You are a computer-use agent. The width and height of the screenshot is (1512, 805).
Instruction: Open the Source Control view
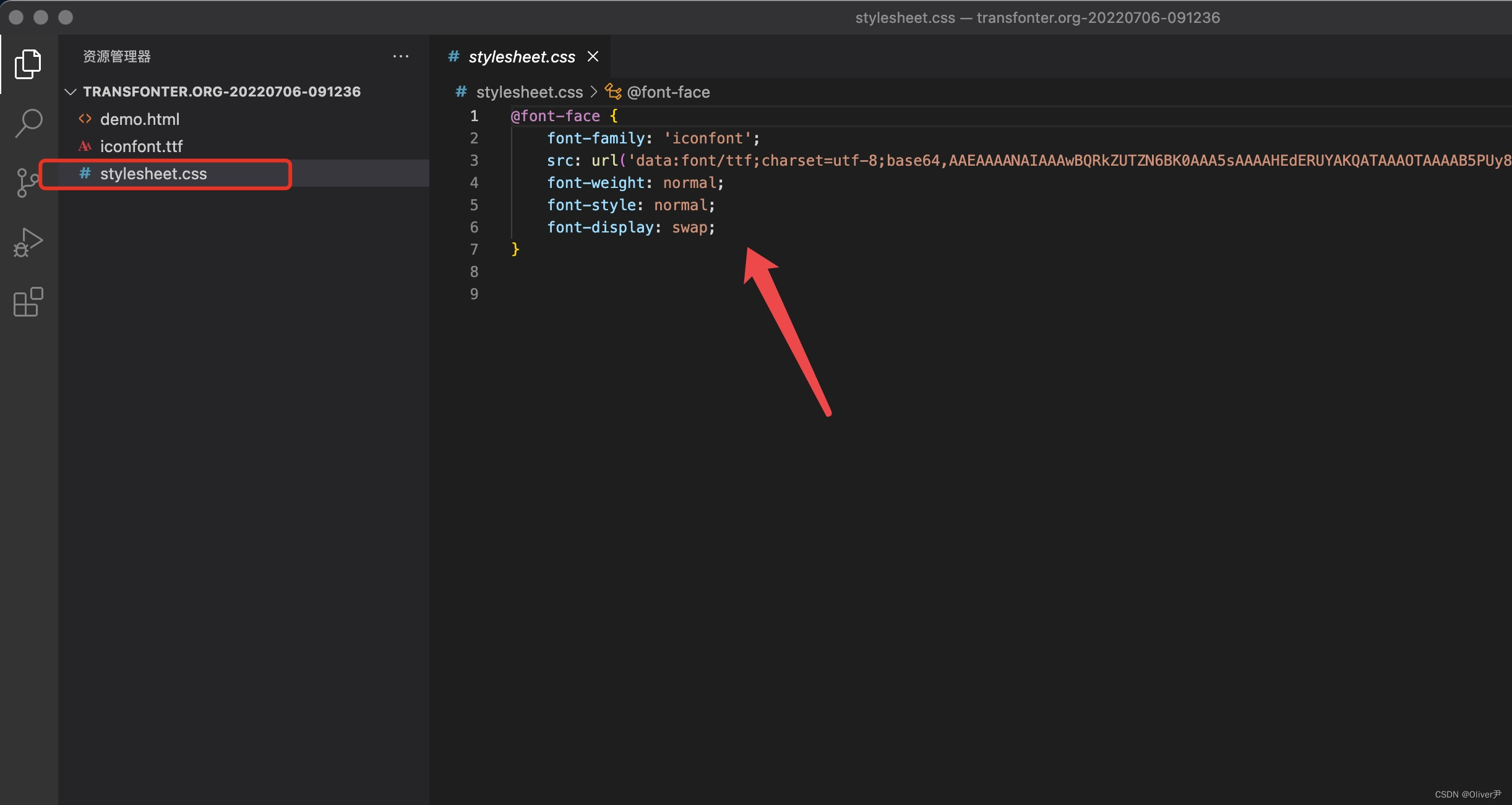pos(27,182)
